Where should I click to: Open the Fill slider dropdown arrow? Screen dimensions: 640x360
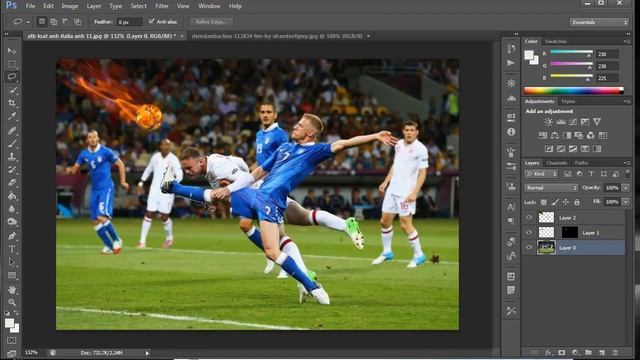pos(625,202)
